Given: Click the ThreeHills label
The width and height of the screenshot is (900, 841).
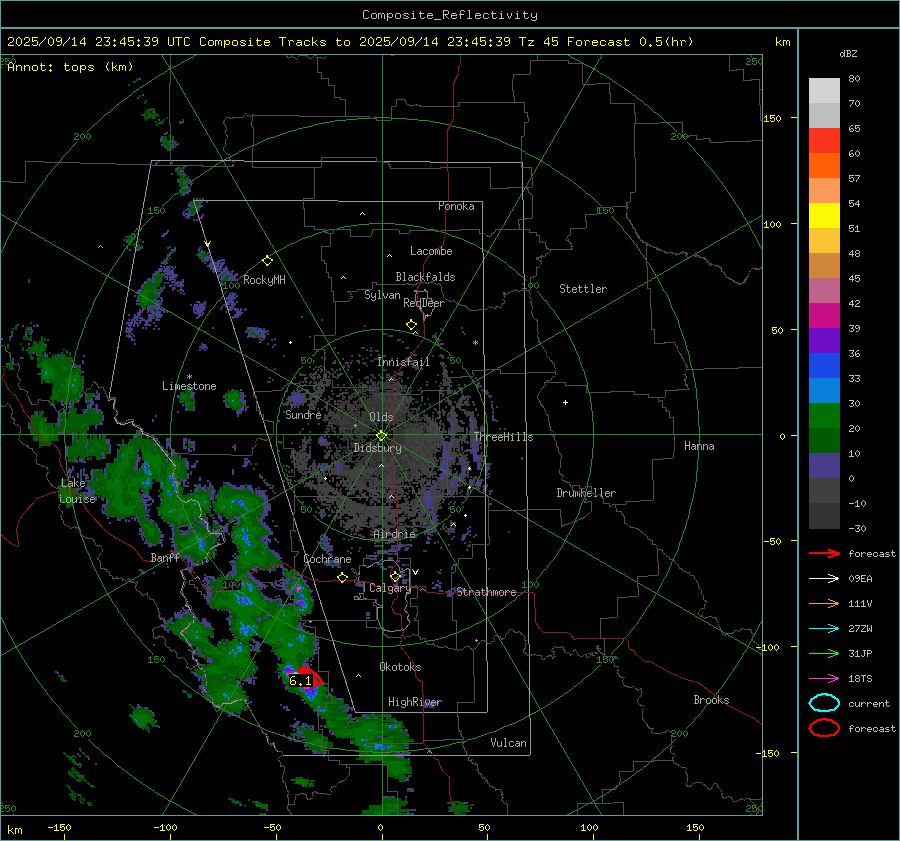Looking at the screenshot, I should (503, 437).
